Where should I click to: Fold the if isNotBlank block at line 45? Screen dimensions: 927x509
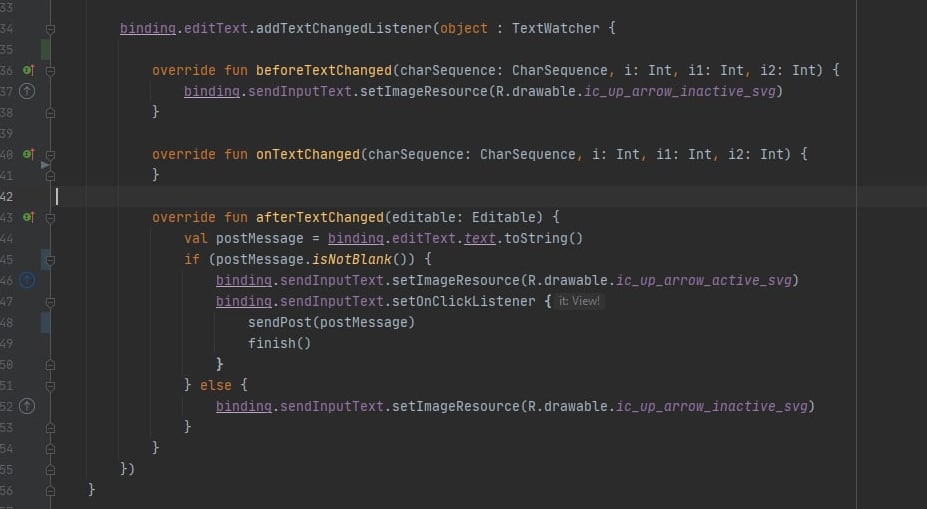coord(50,260)
